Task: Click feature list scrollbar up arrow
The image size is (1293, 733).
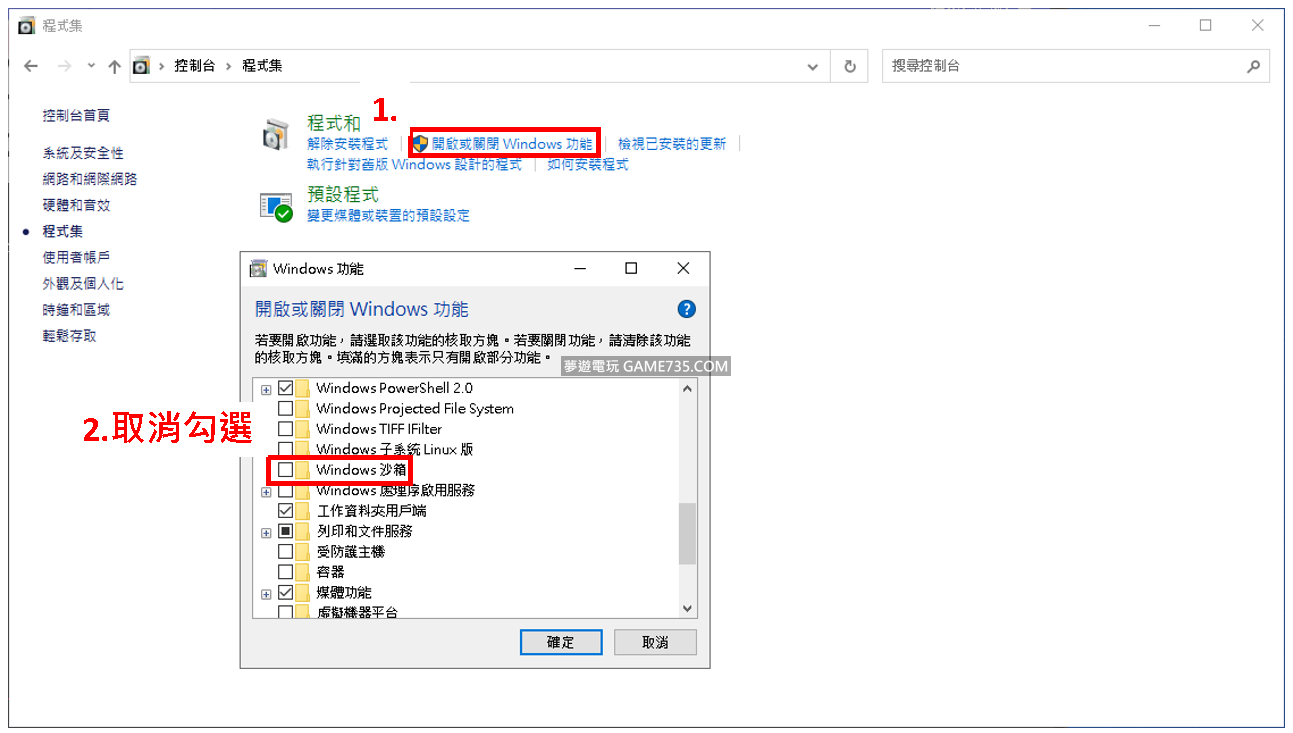Action: tap(686, 388)
